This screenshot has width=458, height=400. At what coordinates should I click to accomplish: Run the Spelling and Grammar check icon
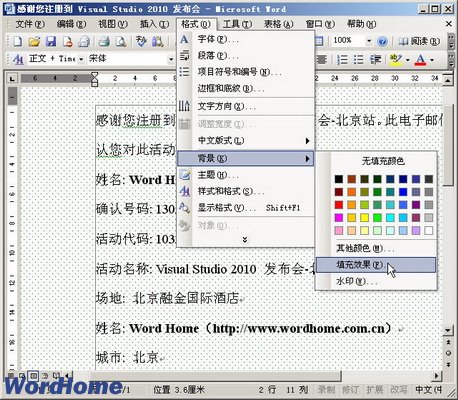point(141,41)
